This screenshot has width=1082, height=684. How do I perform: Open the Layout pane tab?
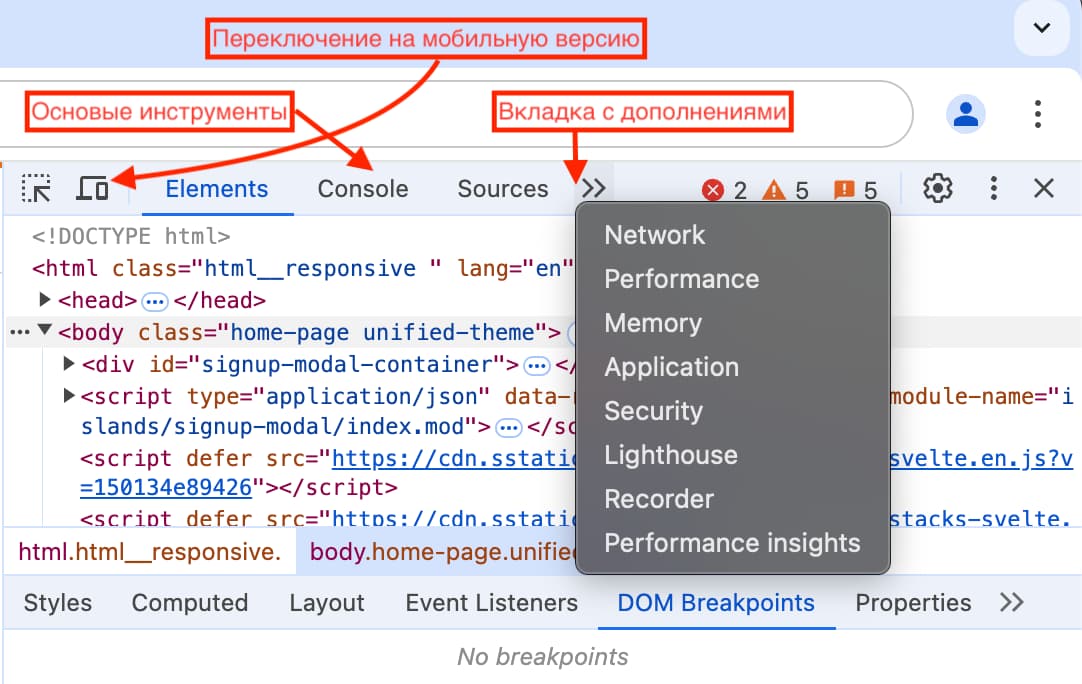click(x=326, y=603)
